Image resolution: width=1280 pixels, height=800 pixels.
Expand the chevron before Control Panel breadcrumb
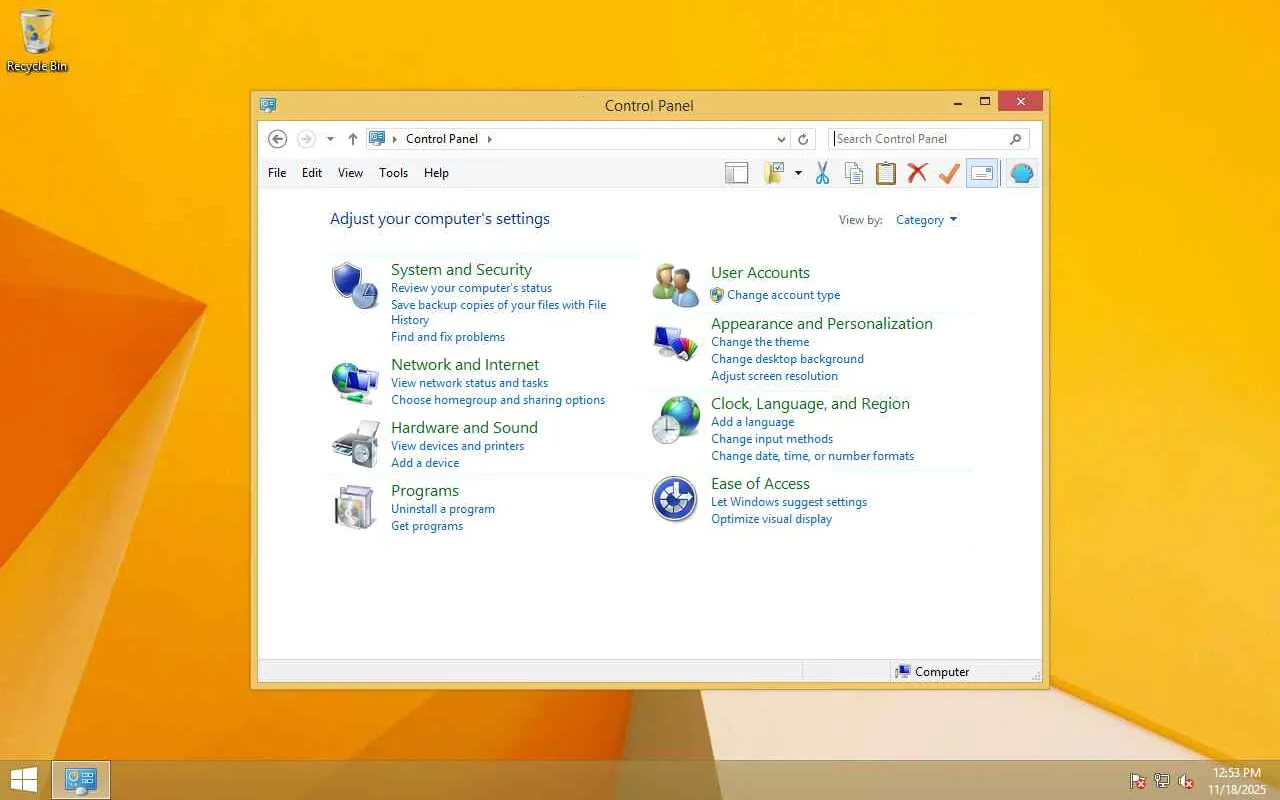[x=396, y=139]
